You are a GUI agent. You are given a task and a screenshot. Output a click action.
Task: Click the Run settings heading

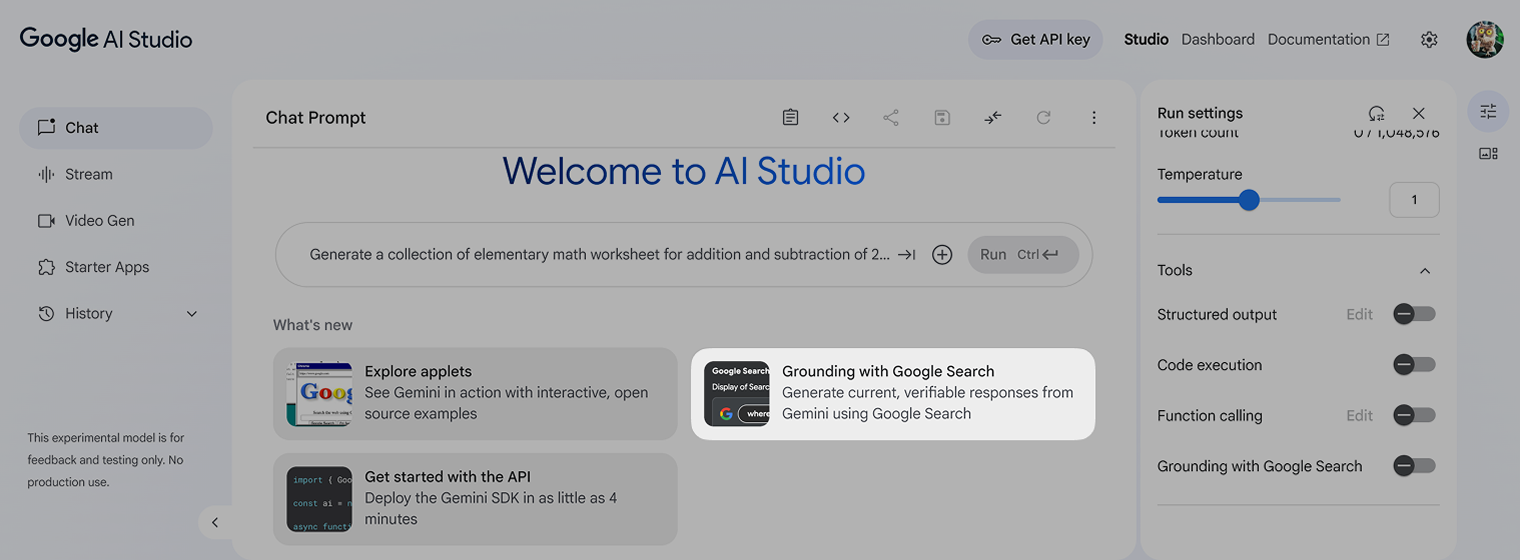[1200, 113]
